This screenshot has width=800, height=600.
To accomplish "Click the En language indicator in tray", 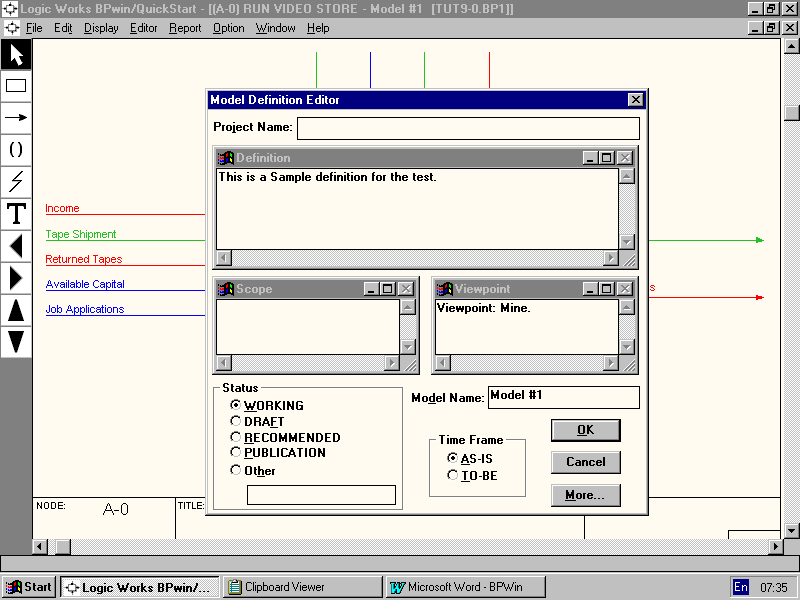I will (741, 587).
